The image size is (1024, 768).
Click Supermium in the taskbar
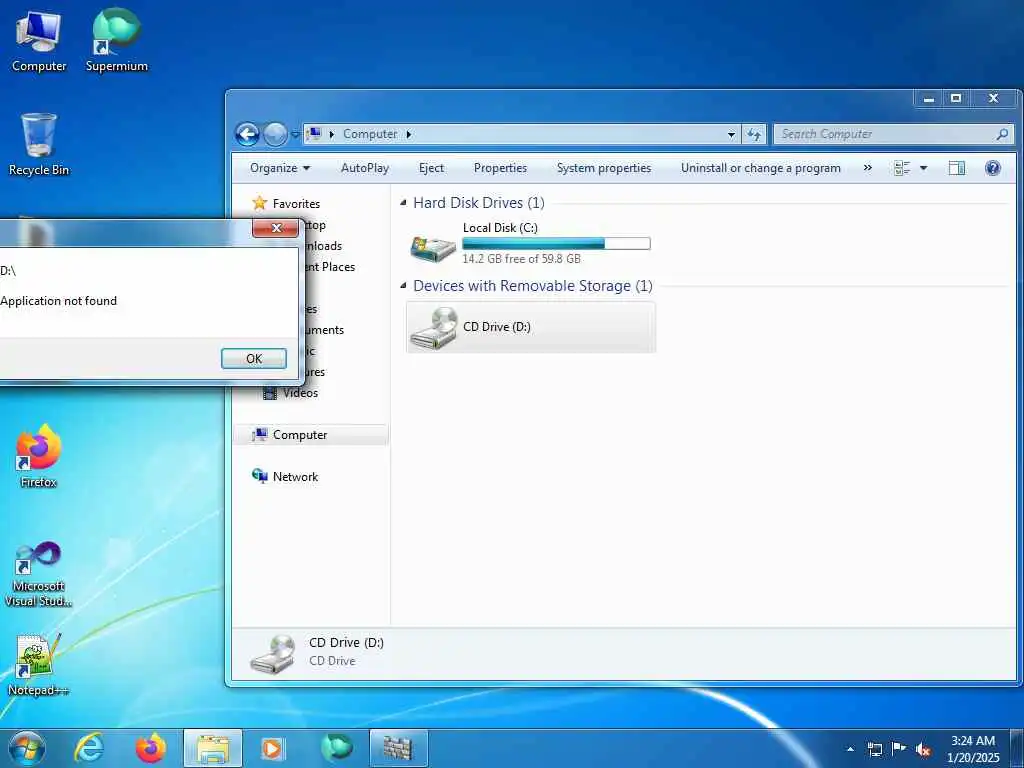tap(337, 748)
